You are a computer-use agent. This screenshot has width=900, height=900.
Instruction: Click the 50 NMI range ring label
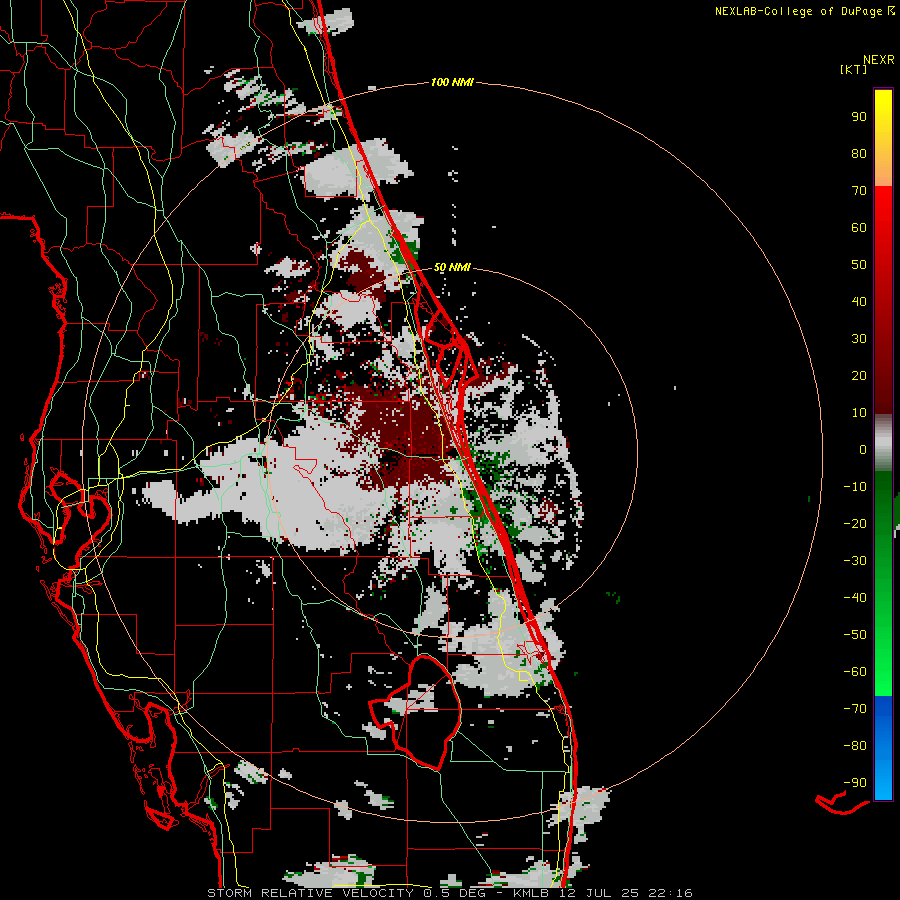click(x=452, y=267)
